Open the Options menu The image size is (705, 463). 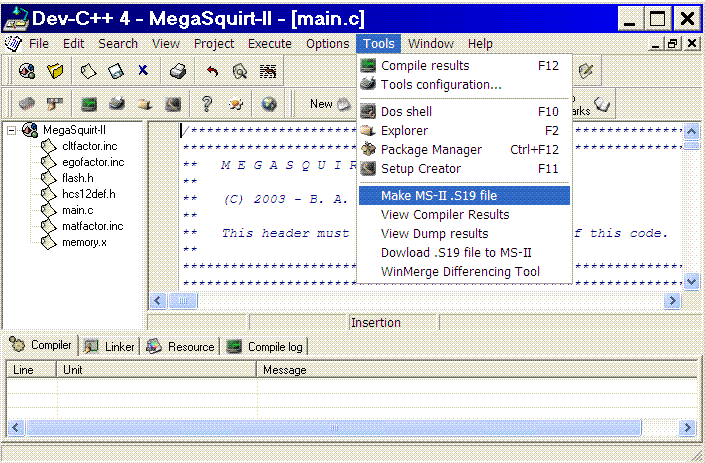click(x=327, y=44)
